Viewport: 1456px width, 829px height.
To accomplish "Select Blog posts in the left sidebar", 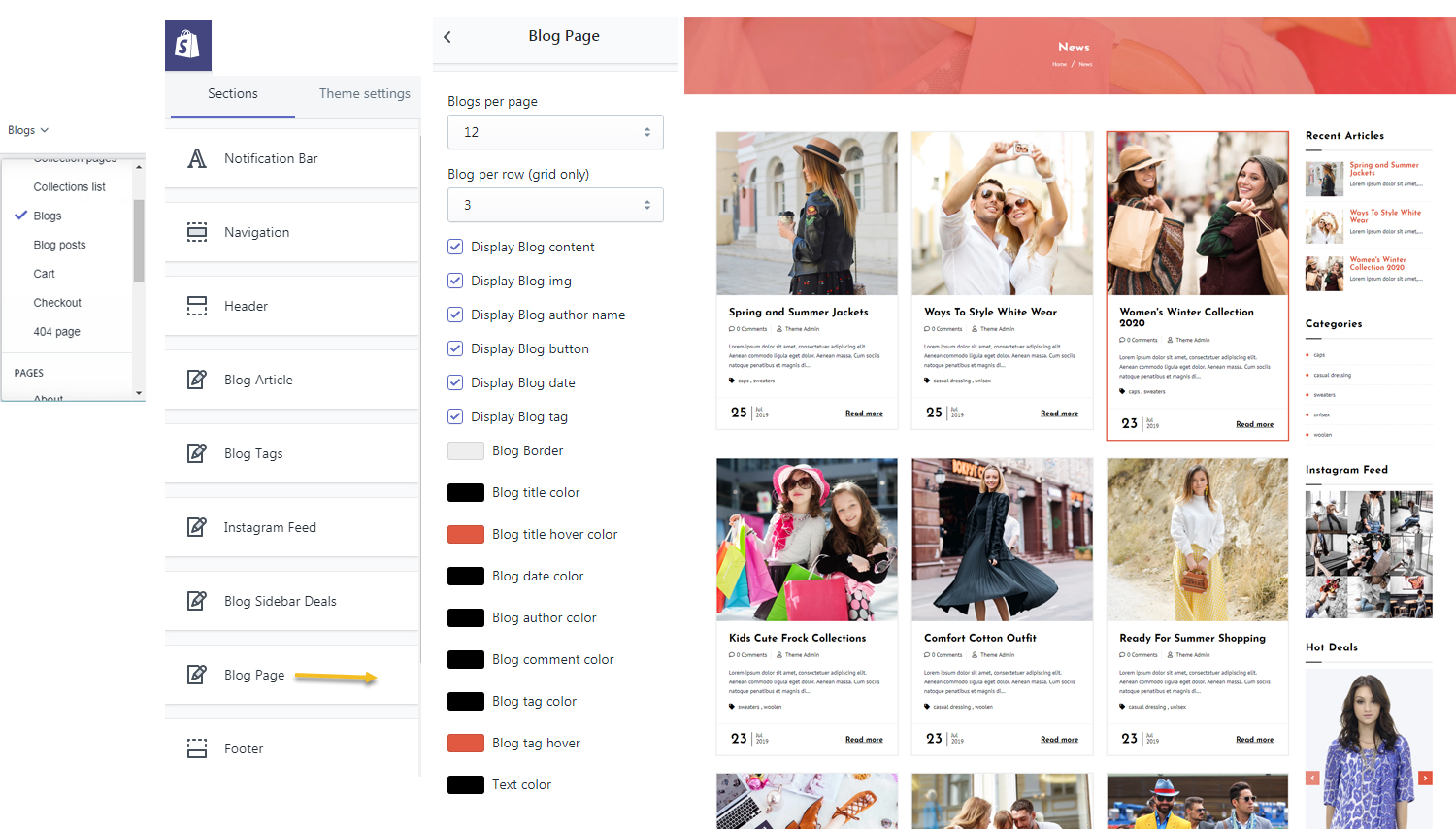I will click(58, 245).
